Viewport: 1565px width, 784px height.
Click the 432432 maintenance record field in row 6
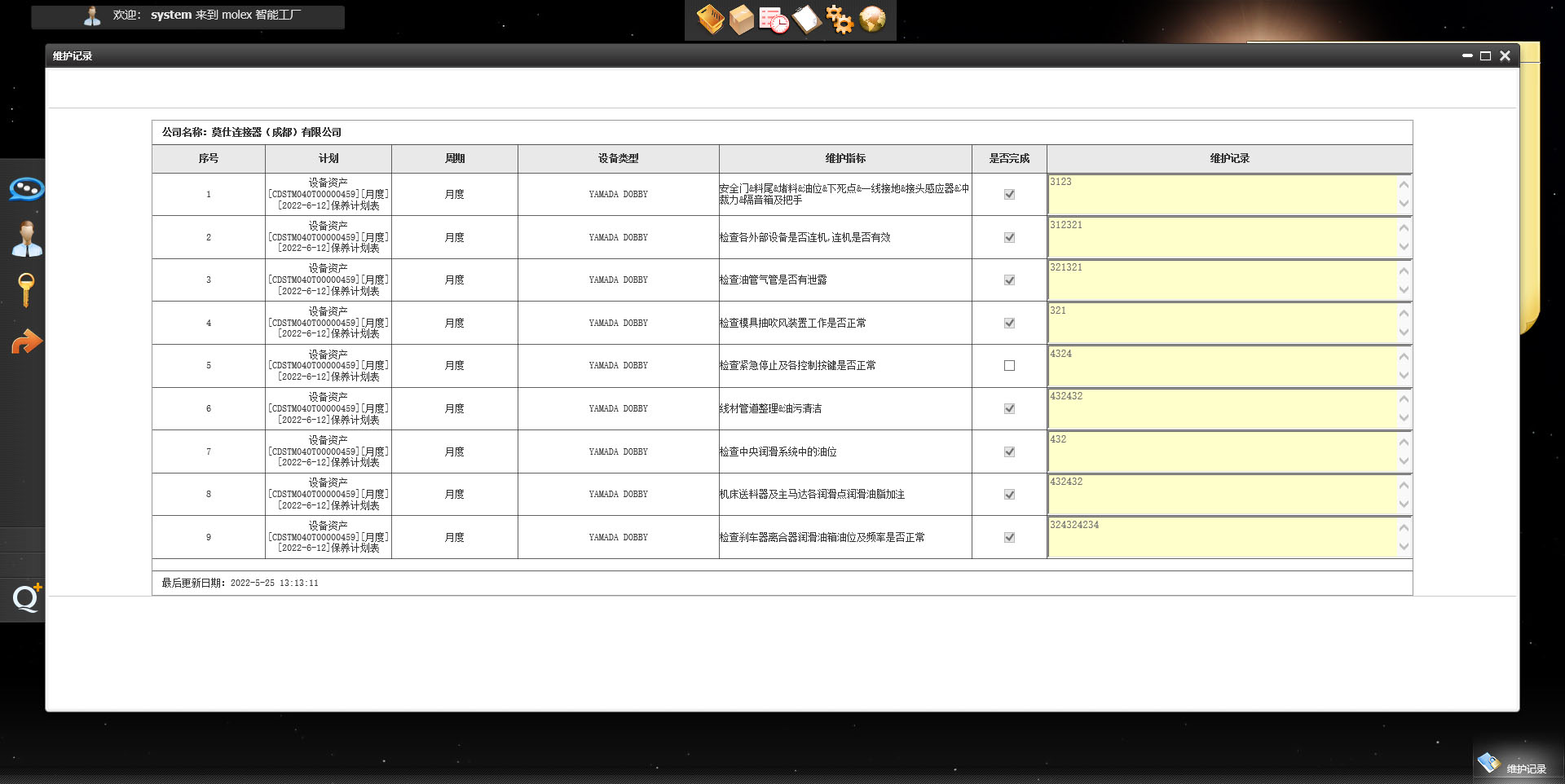(x=1223, y=409)
